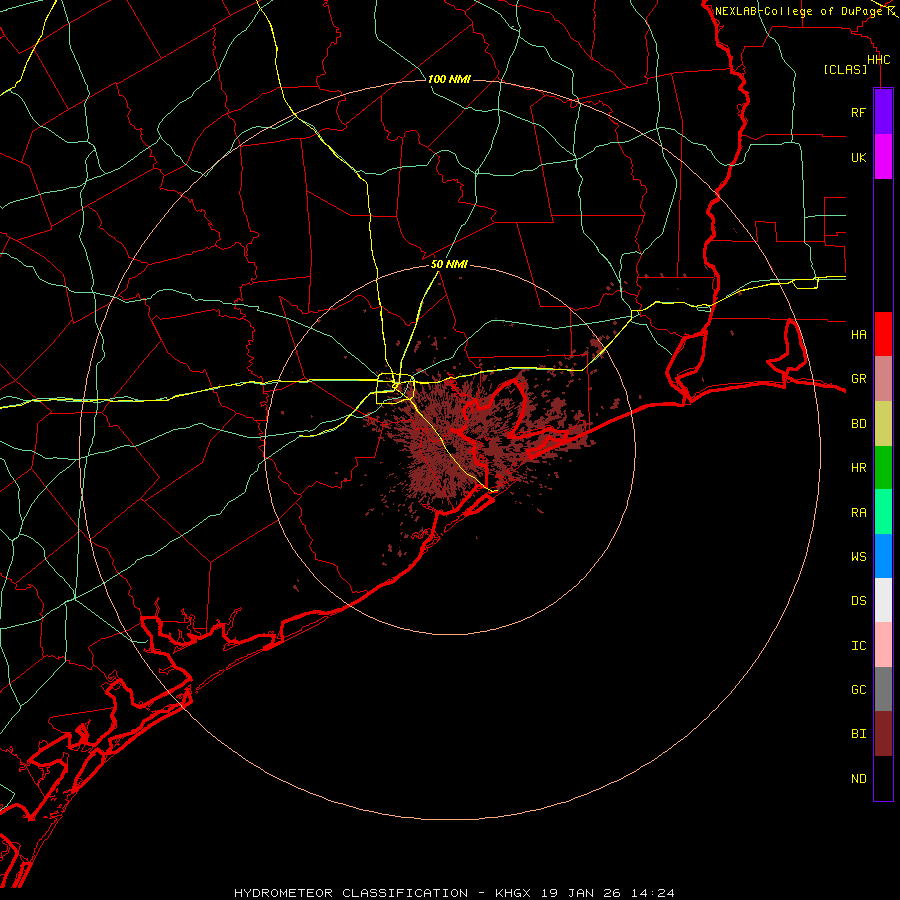This screenshot has height=900, width=900.
Task: Click the UK magenta legend swatch
Action: [x=883, y=157]
